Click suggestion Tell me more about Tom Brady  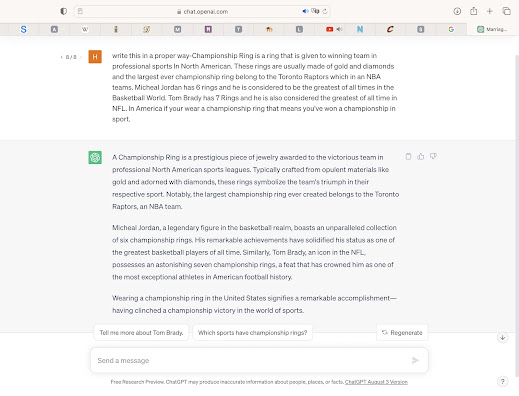point(141,333)
